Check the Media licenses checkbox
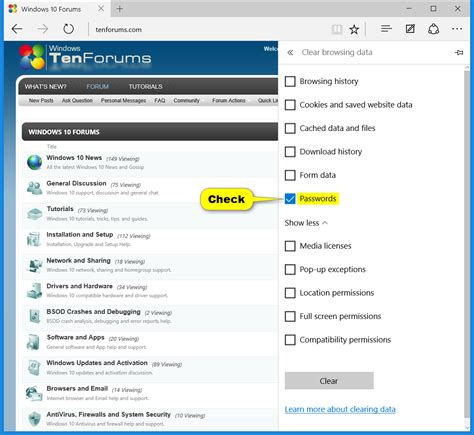 point(290,246)
